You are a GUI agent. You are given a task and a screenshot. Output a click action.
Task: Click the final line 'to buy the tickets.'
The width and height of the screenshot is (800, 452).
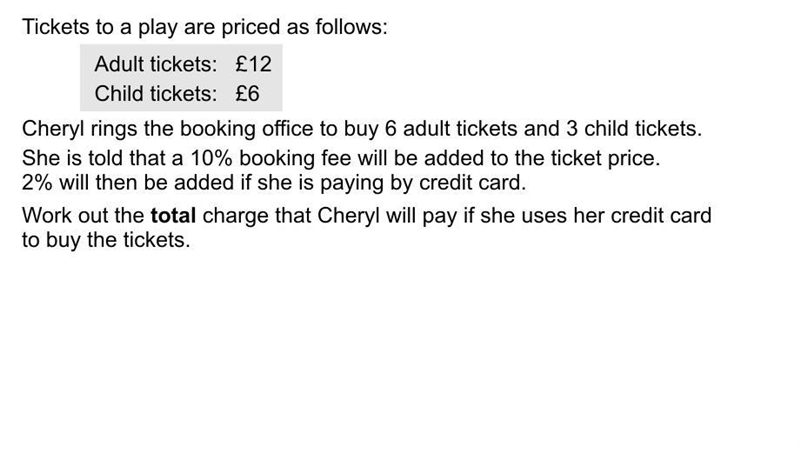(106, 240)
